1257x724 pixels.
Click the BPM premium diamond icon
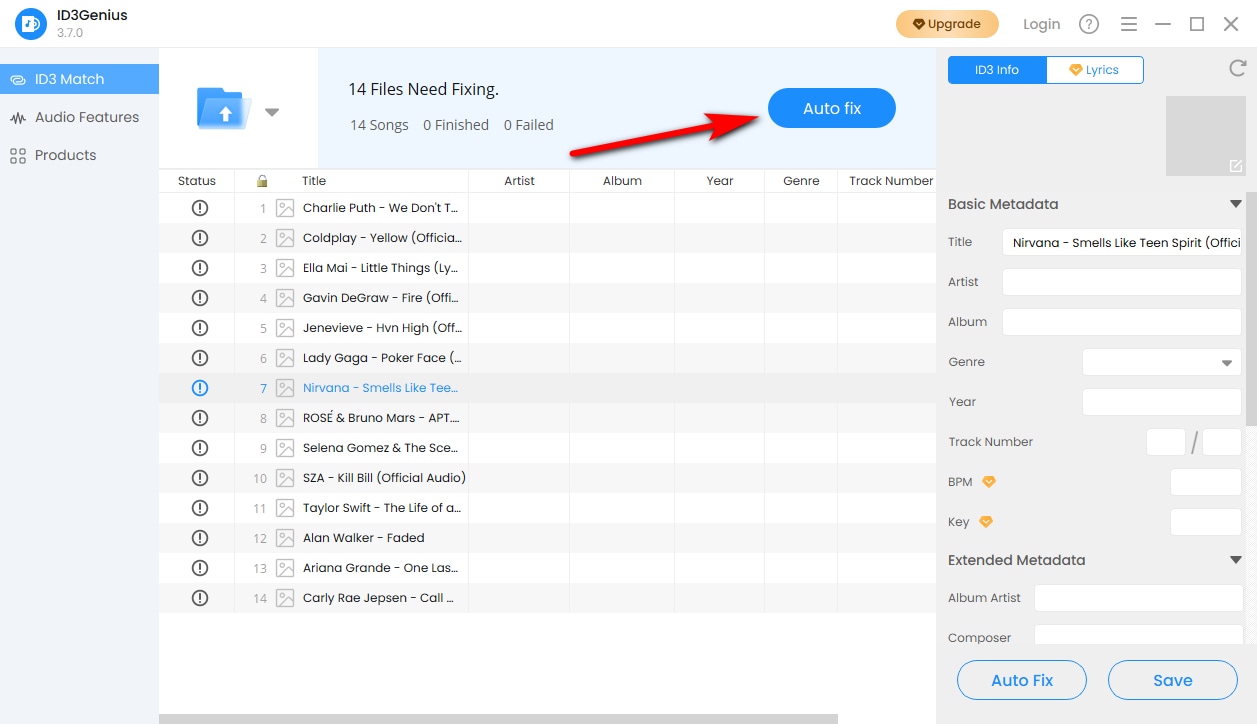click(989, 482)
